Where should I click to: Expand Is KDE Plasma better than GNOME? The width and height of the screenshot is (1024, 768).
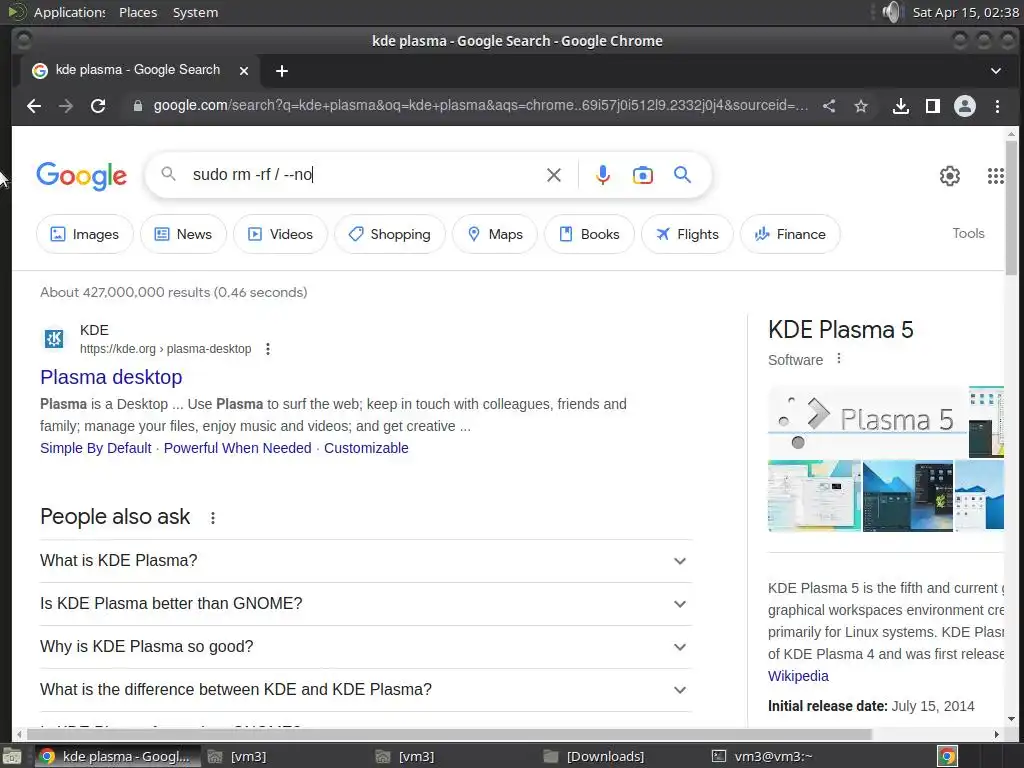(366, 604)
